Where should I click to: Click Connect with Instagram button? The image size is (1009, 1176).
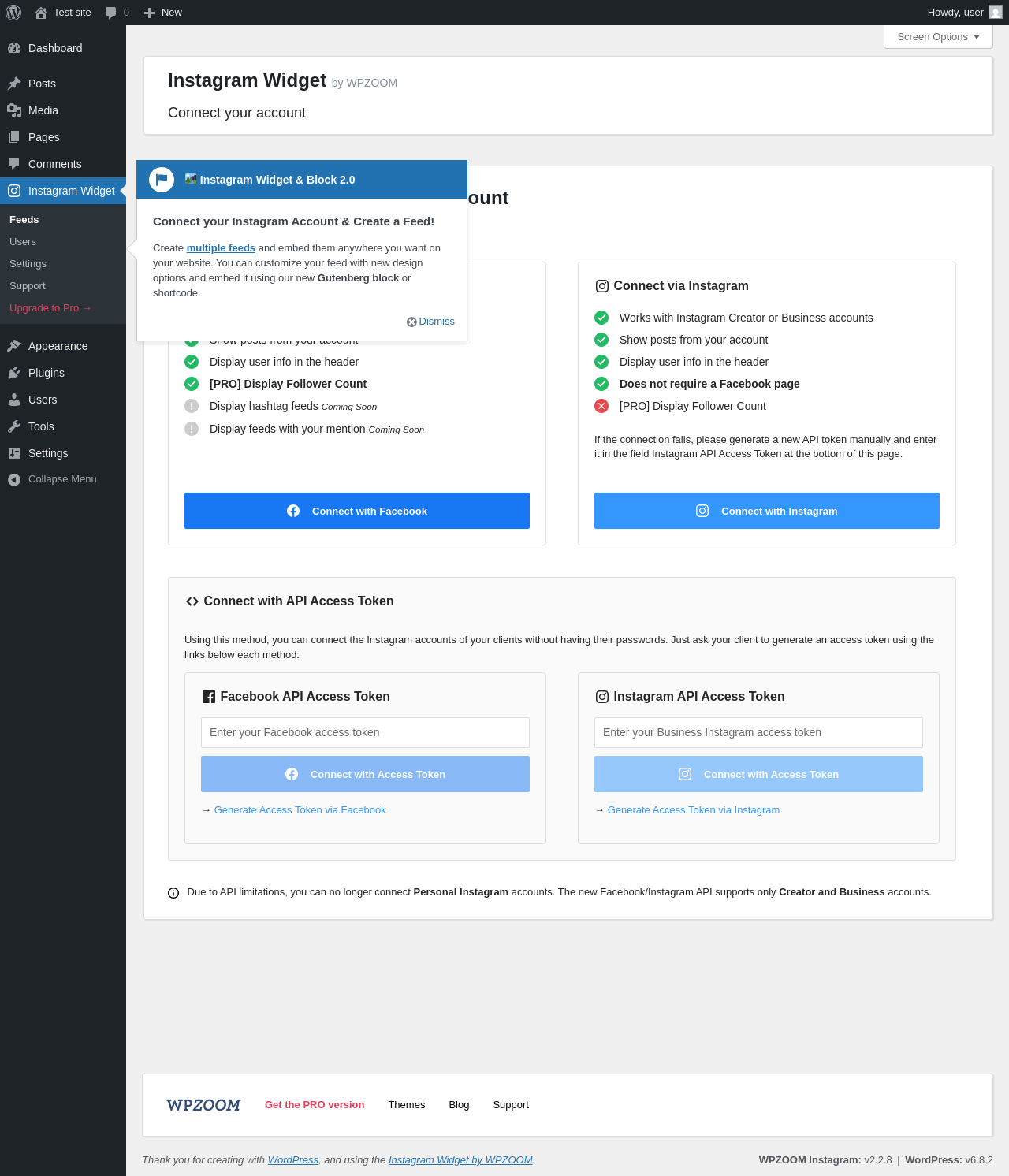[767, 511]
